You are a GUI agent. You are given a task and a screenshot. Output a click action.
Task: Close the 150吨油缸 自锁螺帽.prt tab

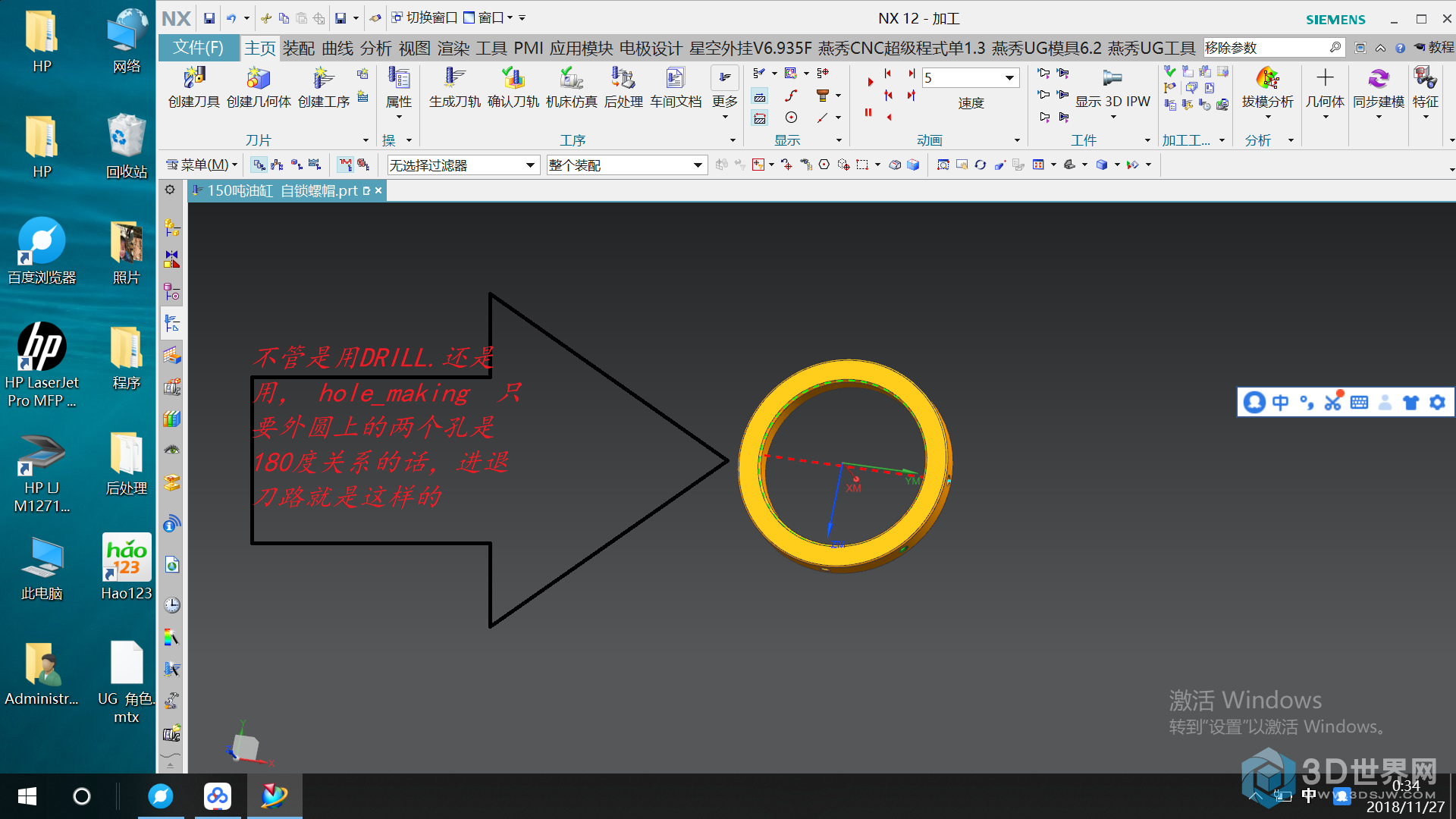[x=378, y=190]
